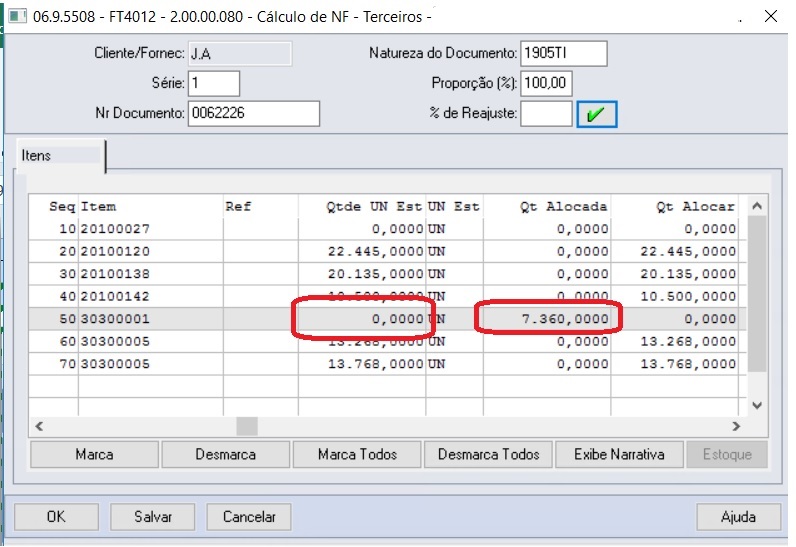Click the horizontal scrollbar left arrow

39,426
